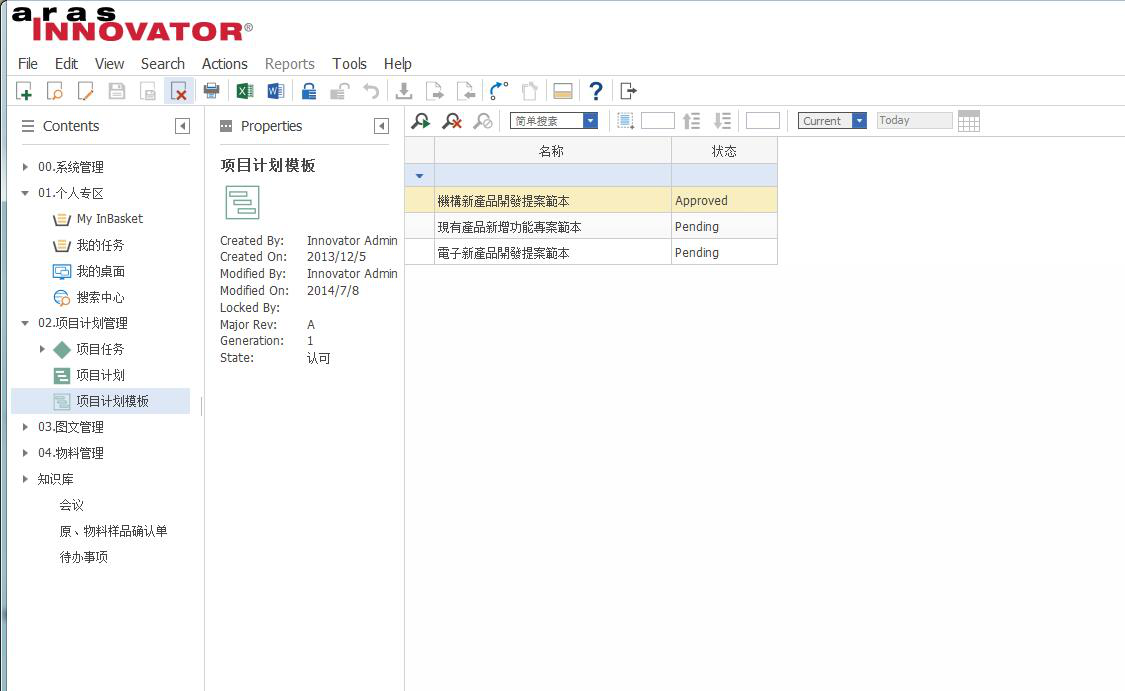Clear search criteria icon
Viewport: 1125px width, 691px height.
(x=452, y=121)
